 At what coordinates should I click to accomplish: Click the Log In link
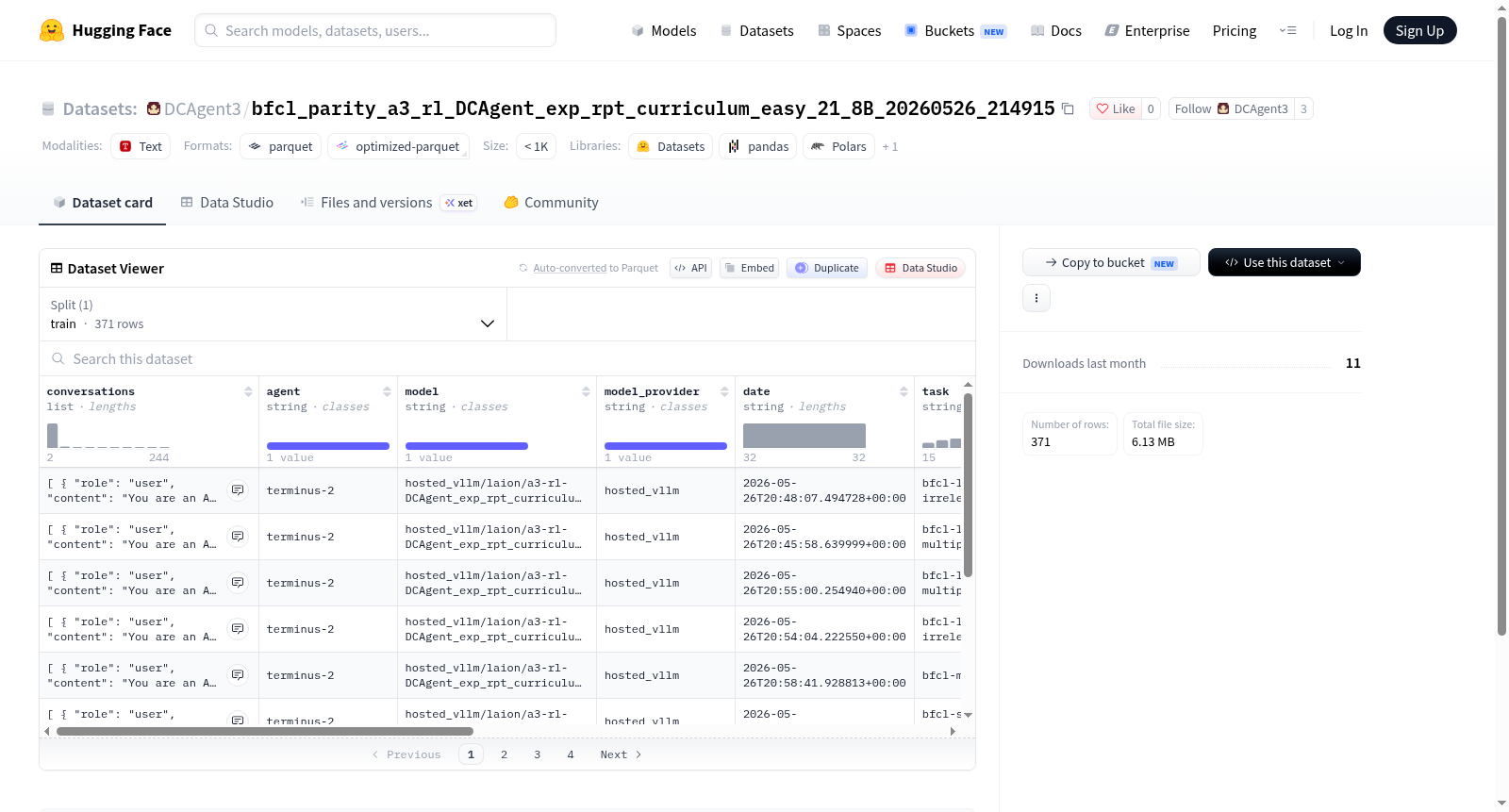(x=1349, y=30)
